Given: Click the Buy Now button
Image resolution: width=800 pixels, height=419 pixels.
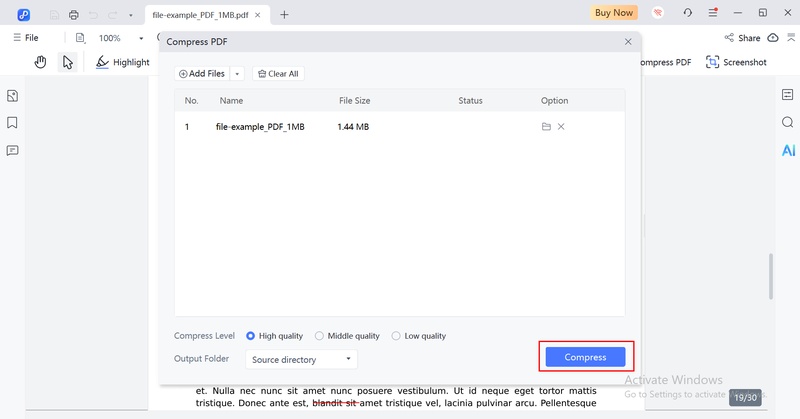Looking at the screenshot, I should point(614,13).
